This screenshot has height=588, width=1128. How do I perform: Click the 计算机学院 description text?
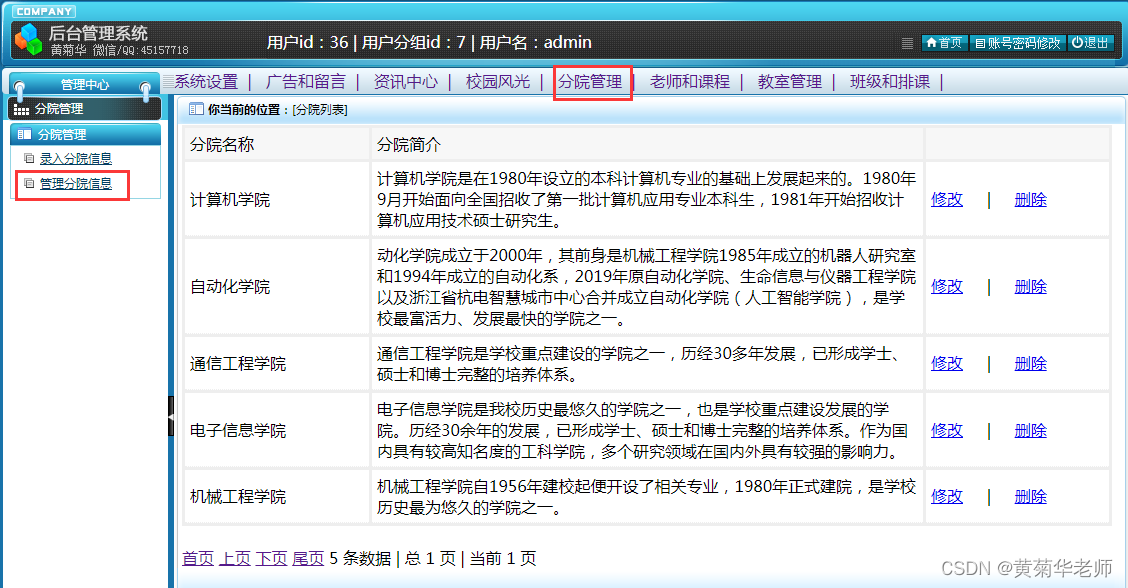(646, 199)
